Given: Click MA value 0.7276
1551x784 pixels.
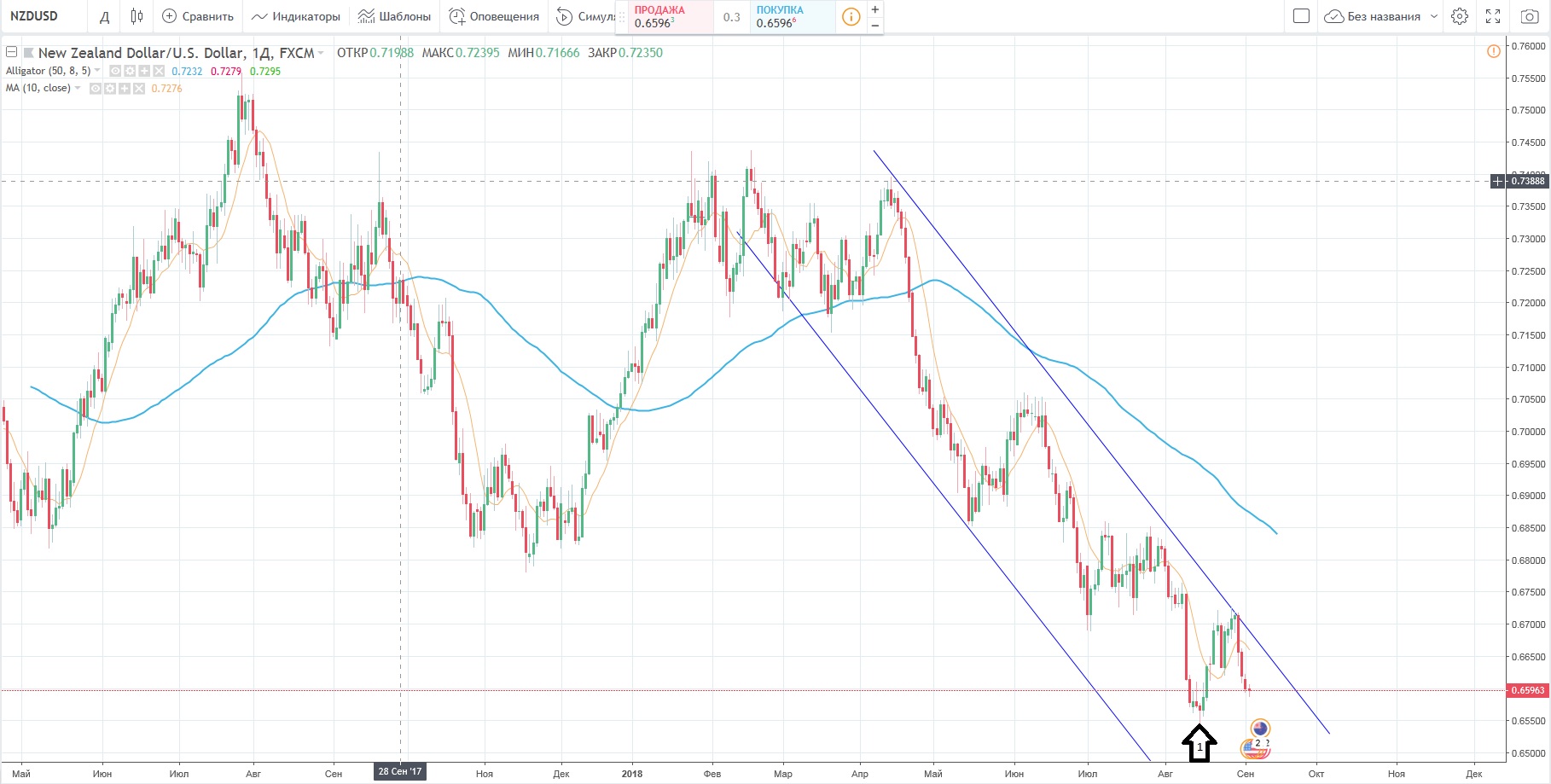Looking at the screenshot, I should pos(166,89).
